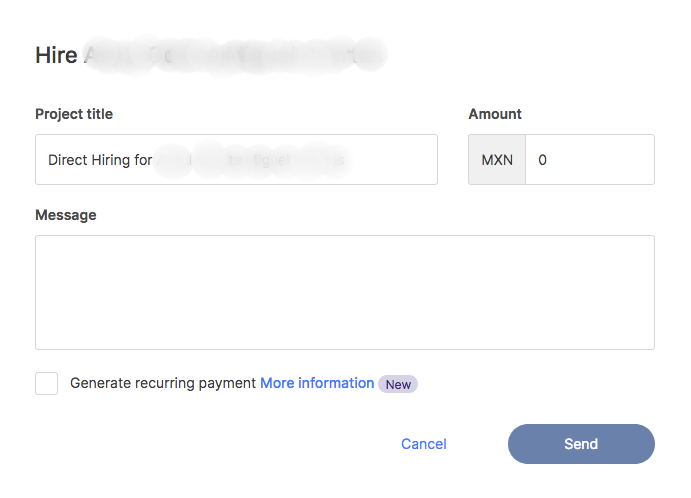This screenshot has width=691, height=498.
Task: Open the More information link
Action: [317, 383]
